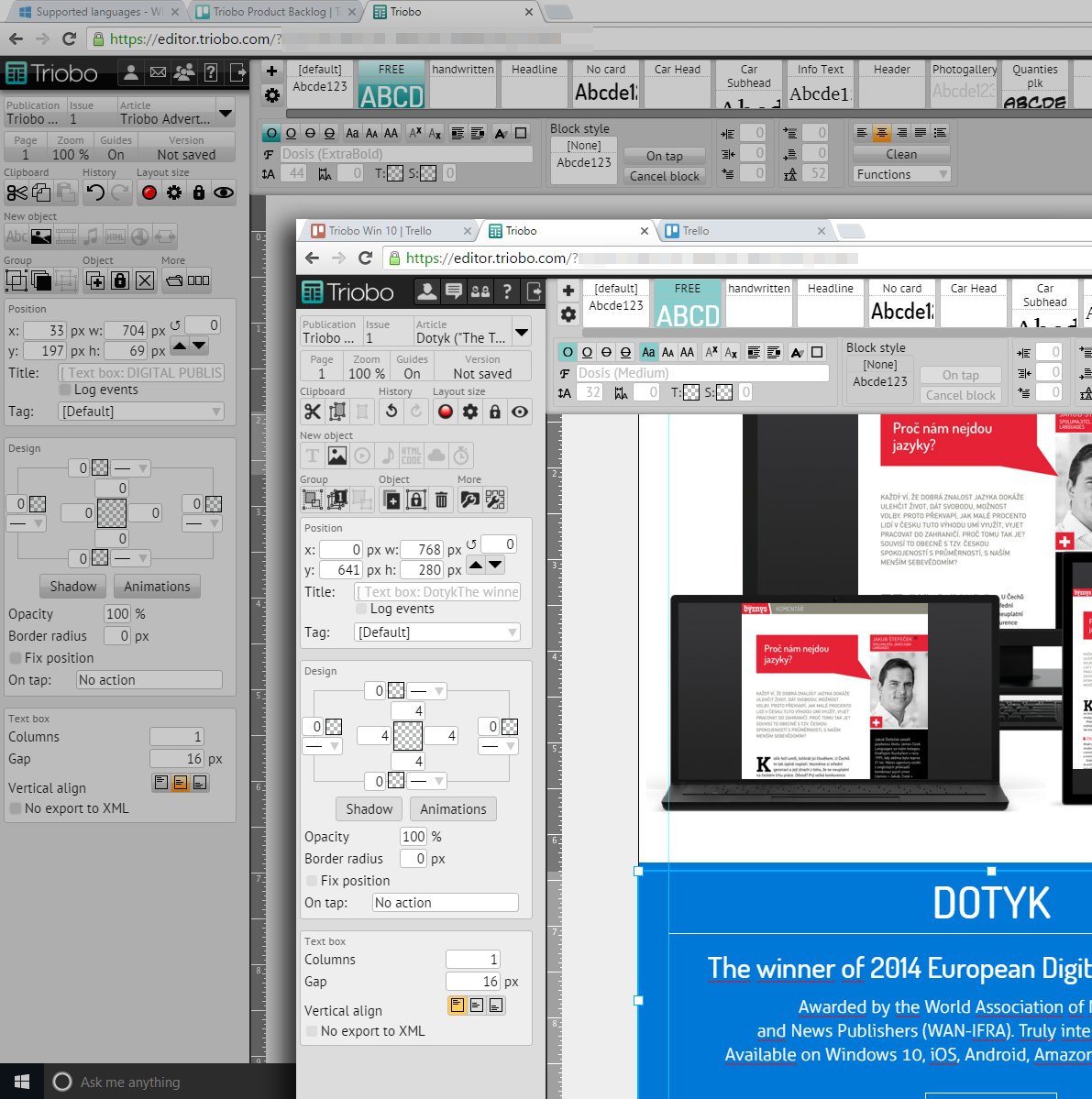Open the Tag [Default] dropdown in front window

[x=437, y=632]
